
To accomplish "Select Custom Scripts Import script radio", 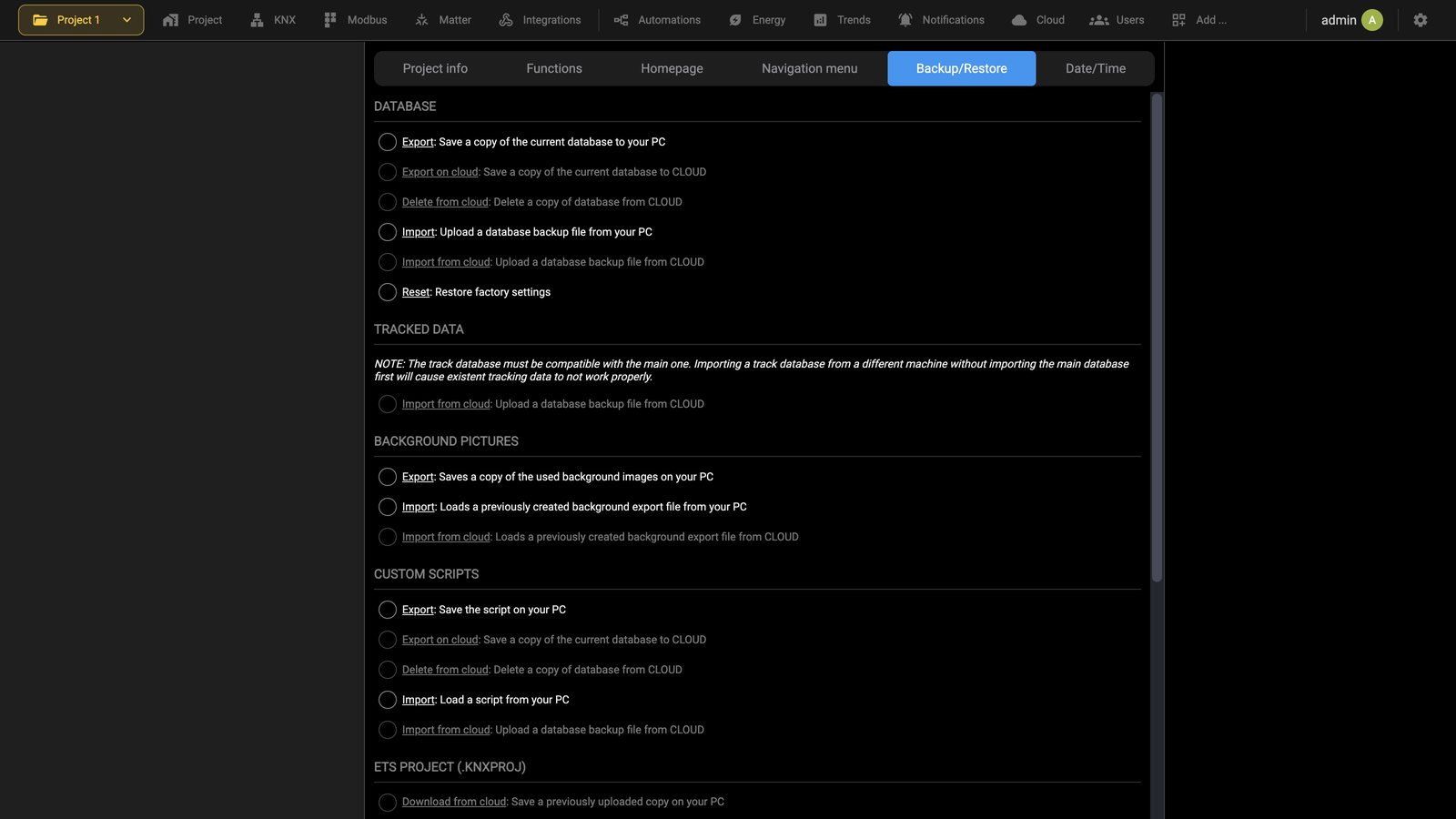I will 388,700.
